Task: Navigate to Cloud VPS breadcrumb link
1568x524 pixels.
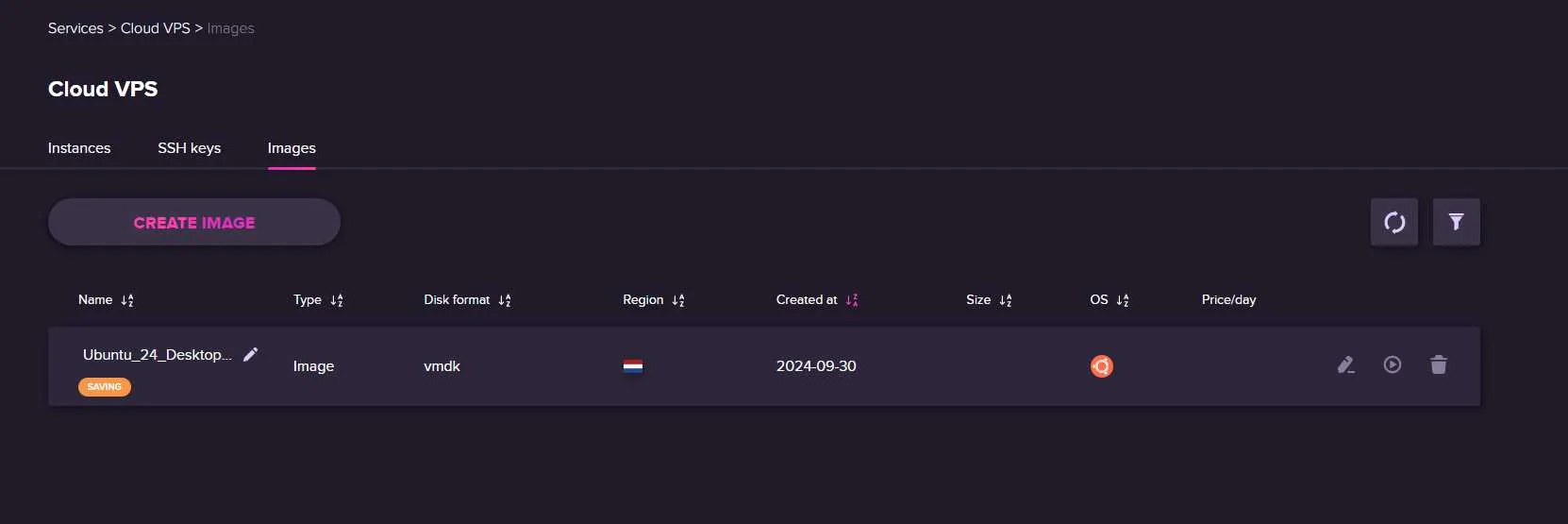Action: (x=155, y=28)
